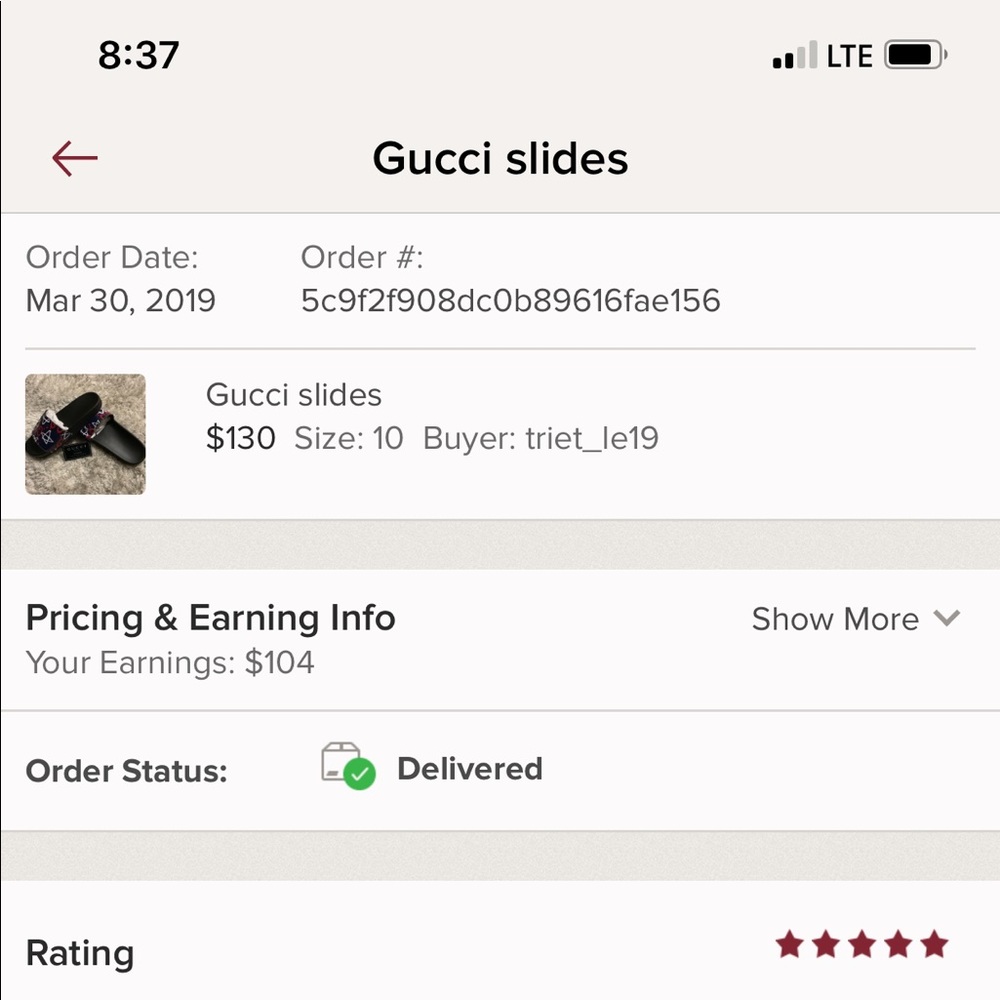This screenshot has height=1000, width=1000.
Task: Click the Show More text link
Action: pos(835,619)
